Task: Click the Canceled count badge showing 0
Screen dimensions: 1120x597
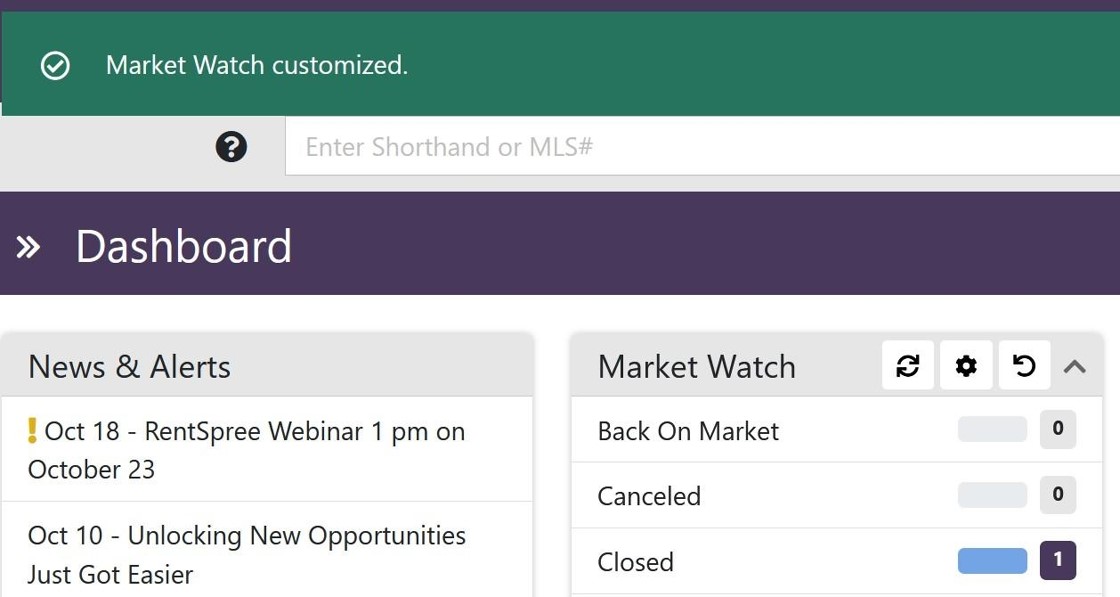Action: point(1058,494)
